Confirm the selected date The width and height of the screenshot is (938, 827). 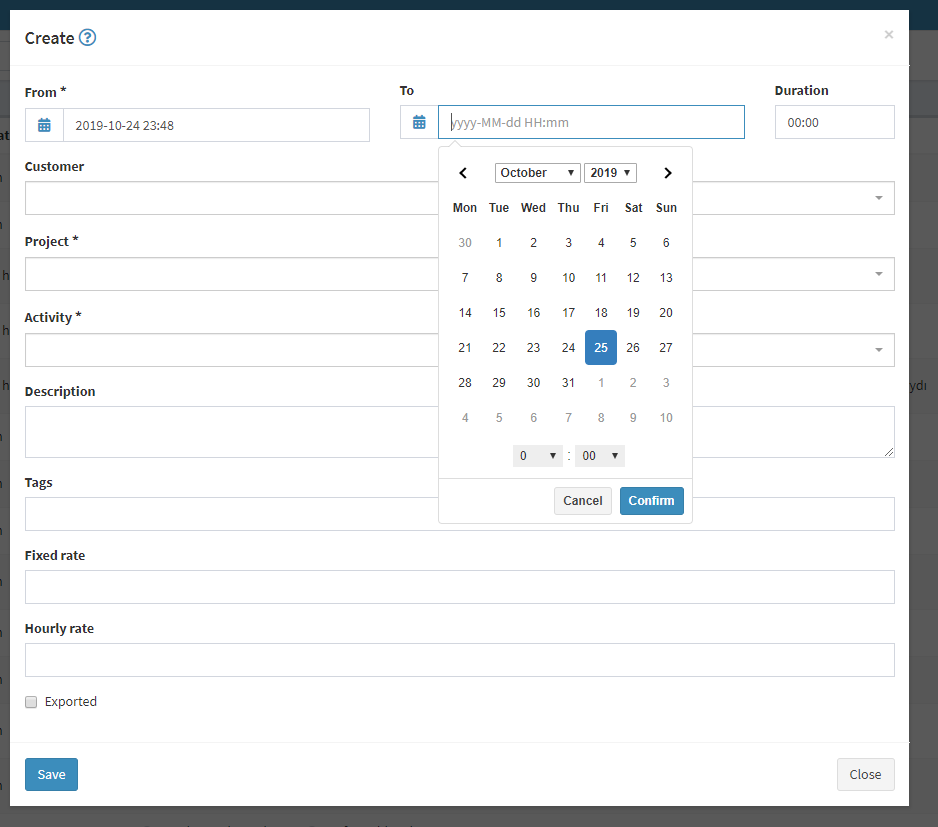point(651,500)
